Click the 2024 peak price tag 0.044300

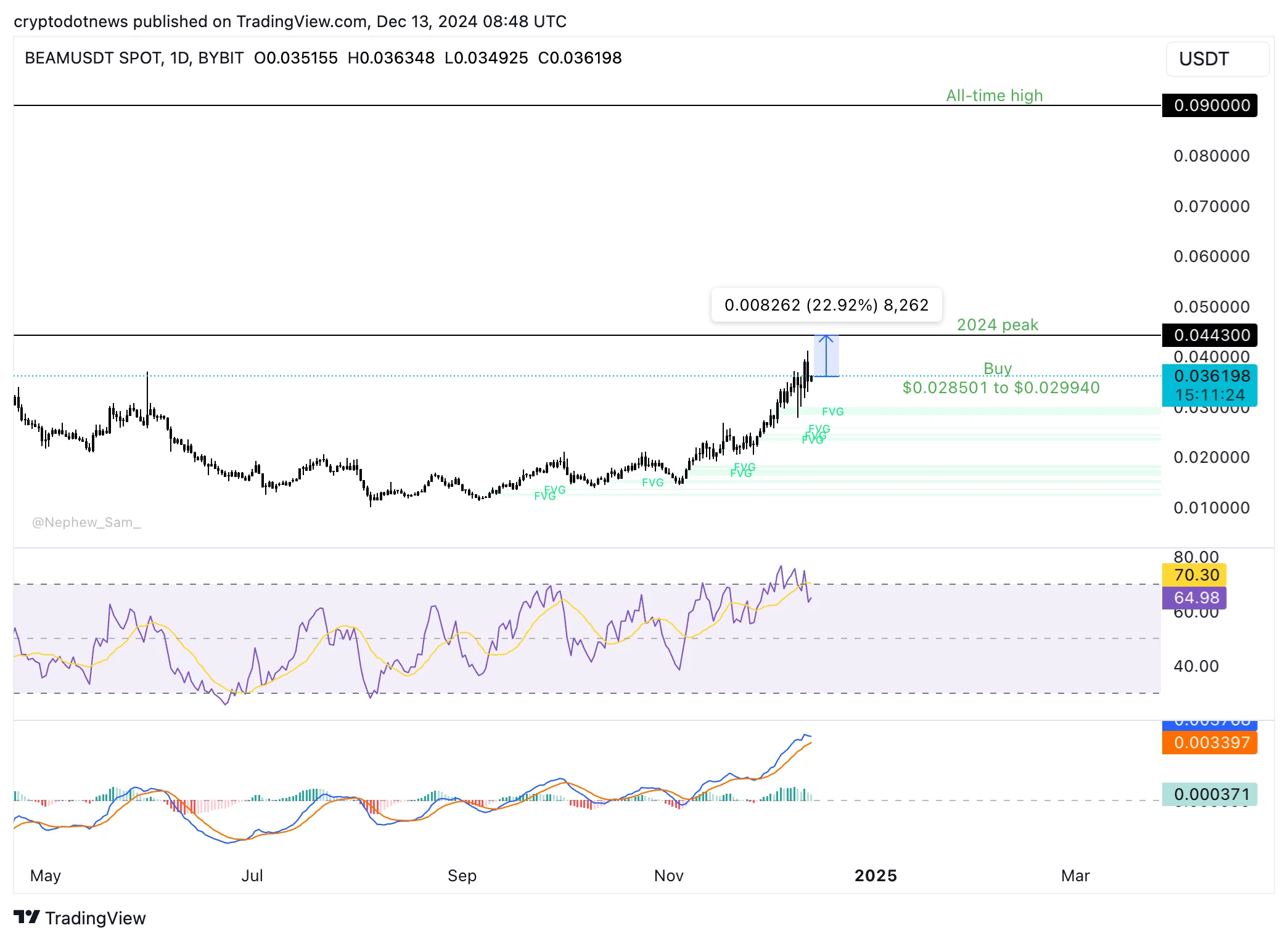[x=1208, y=335]
